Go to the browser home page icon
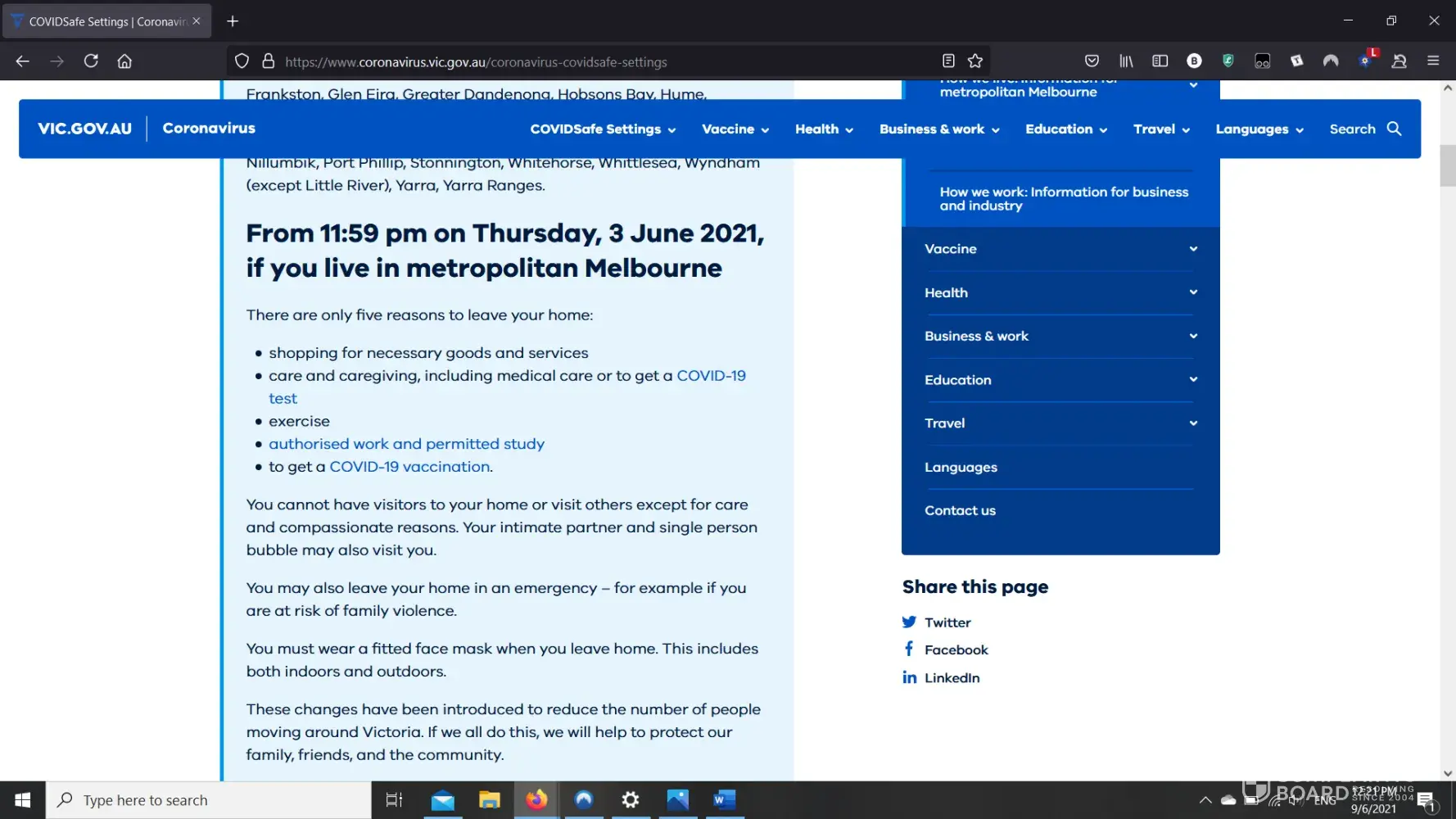This screenshot has width=1456, height=819. (x=124, y=61)
